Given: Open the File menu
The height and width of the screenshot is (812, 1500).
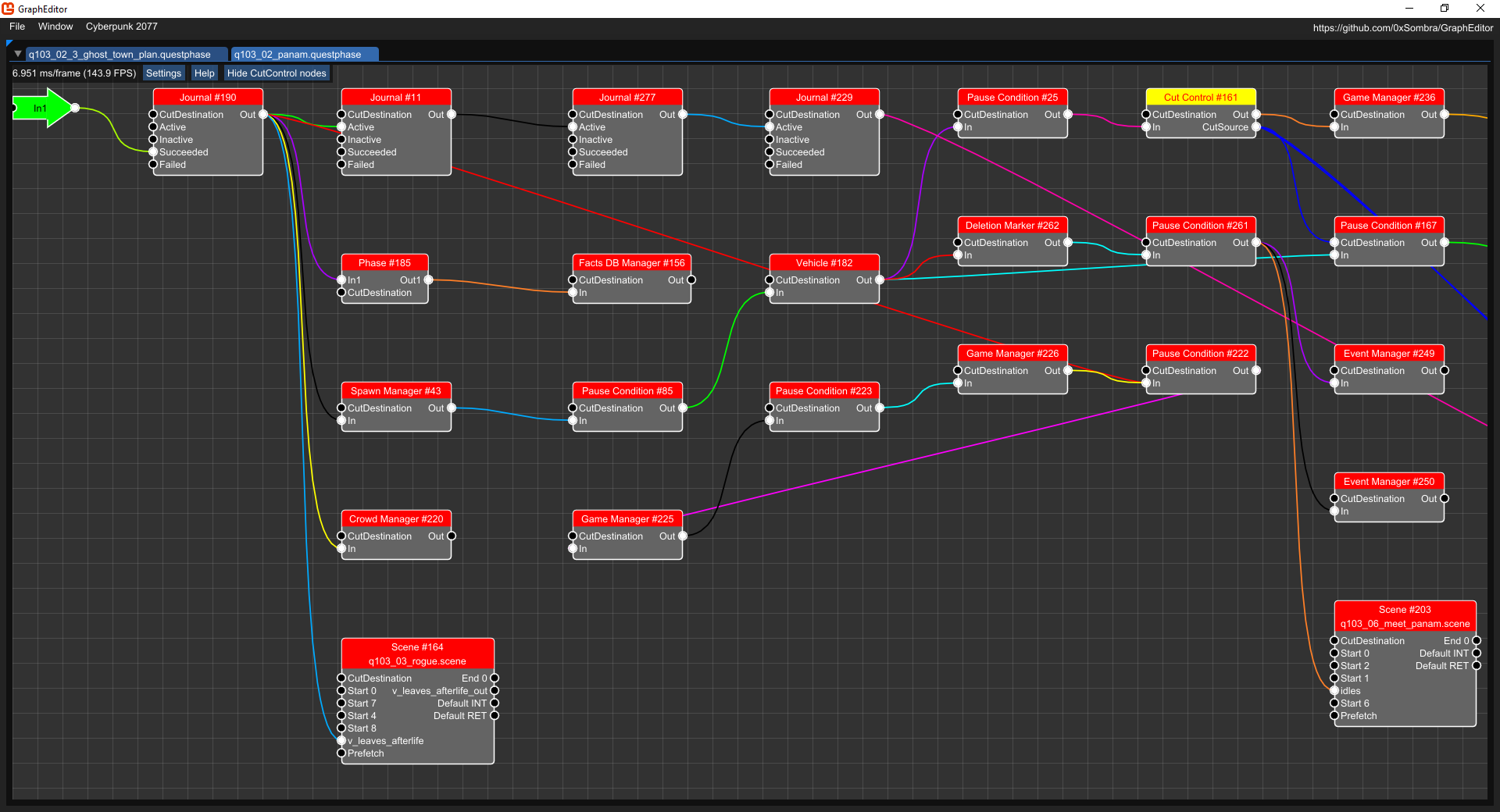Looking at the screenshot, I should (17, 27).
